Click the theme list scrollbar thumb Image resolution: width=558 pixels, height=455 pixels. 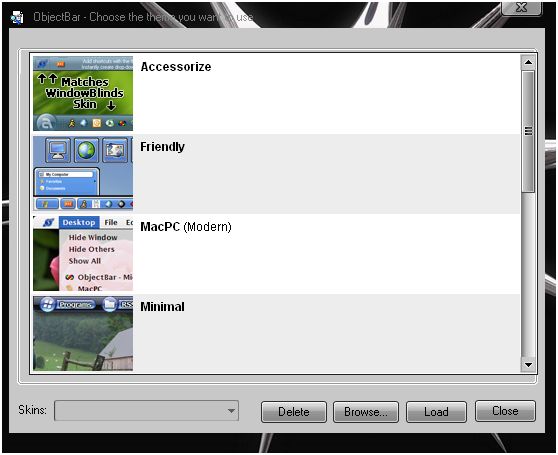click(528, 132)
